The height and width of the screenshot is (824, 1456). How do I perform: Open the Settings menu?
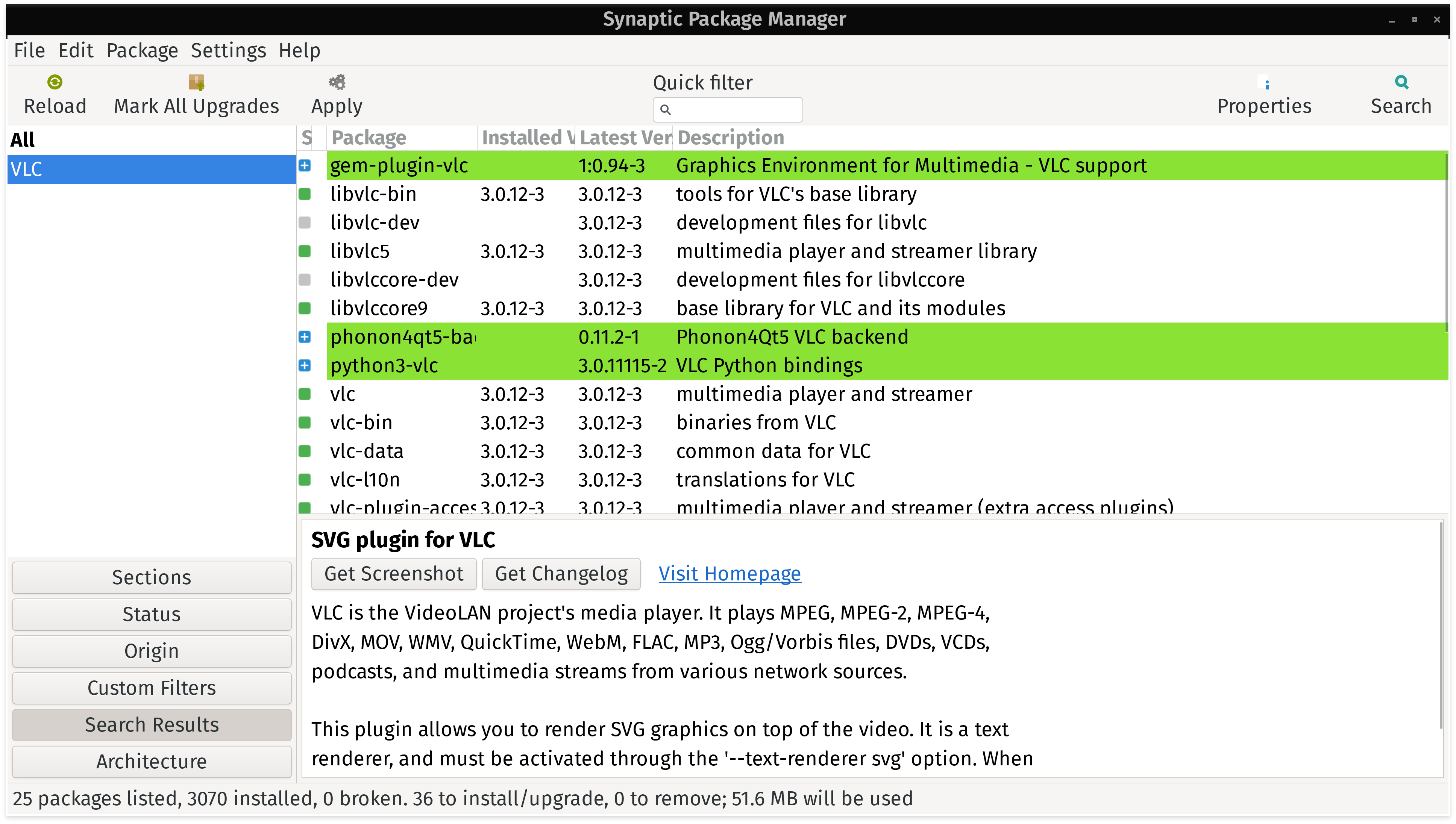tap(228, 50)
